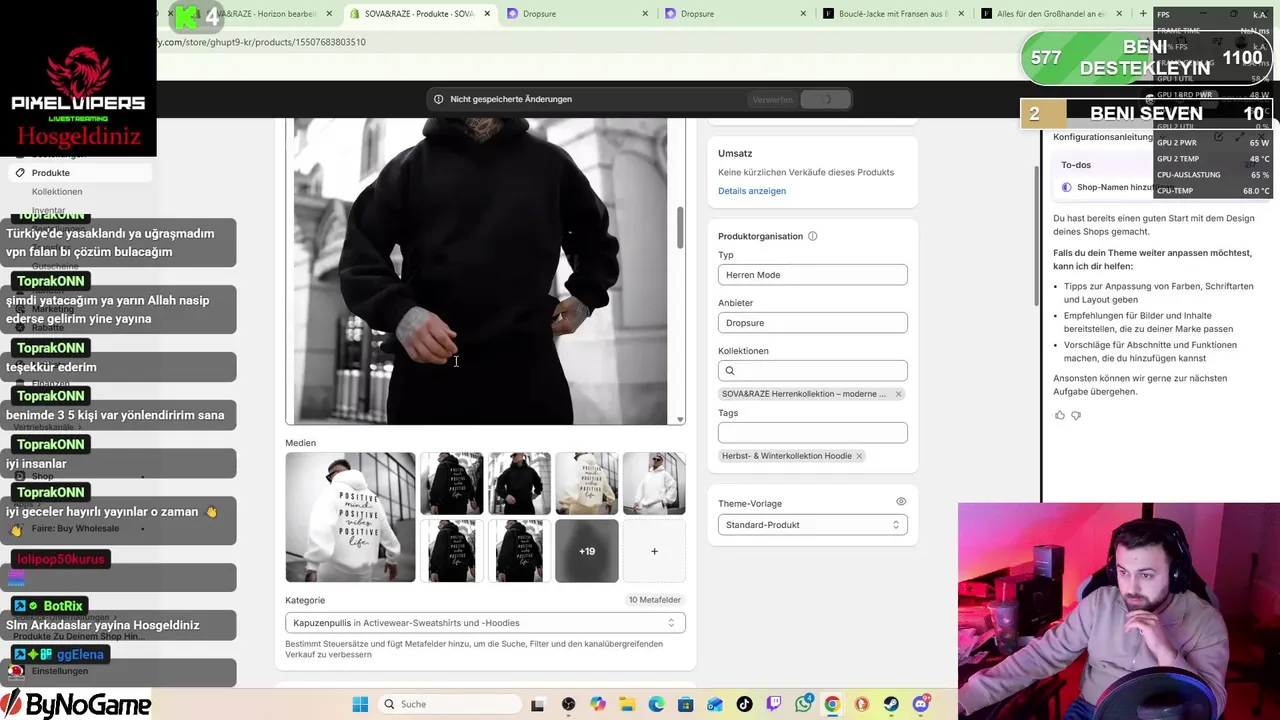Click the thumbs down icon under the assistant reply

coord(1076,415)
